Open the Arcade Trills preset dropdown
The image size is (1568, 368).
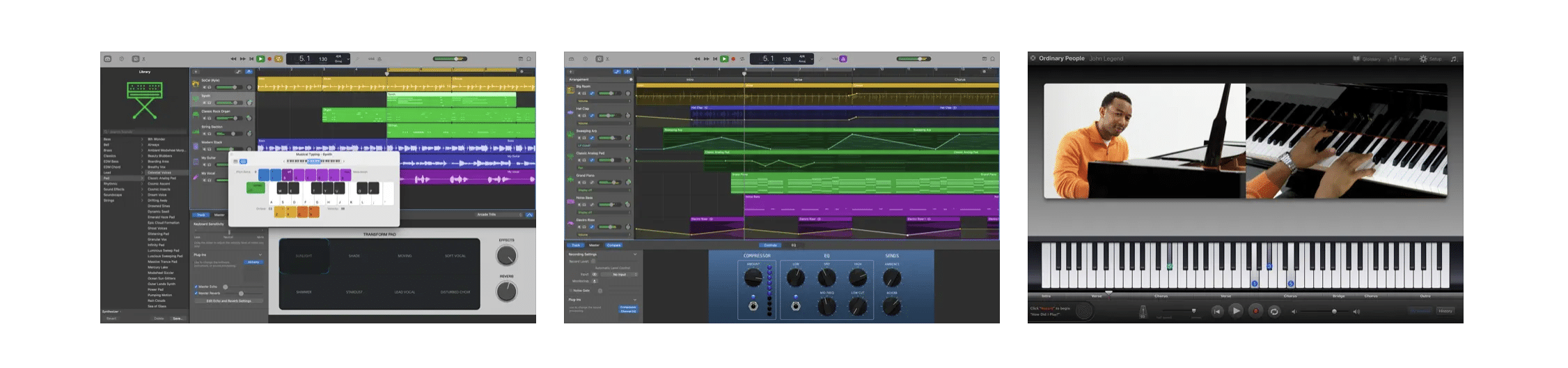pos(498,215)
